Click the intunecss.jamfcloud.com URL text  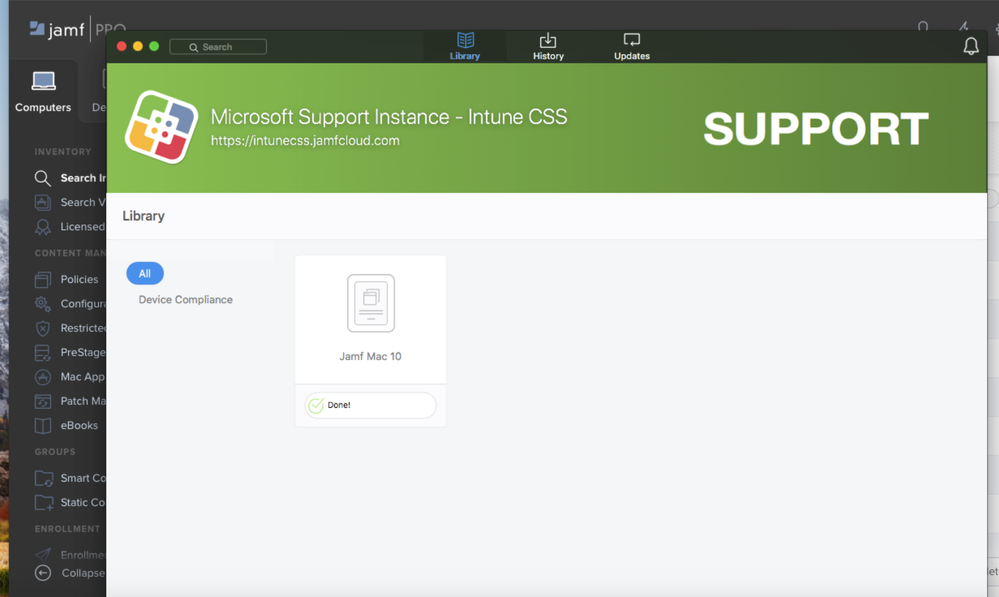(305, 140)
